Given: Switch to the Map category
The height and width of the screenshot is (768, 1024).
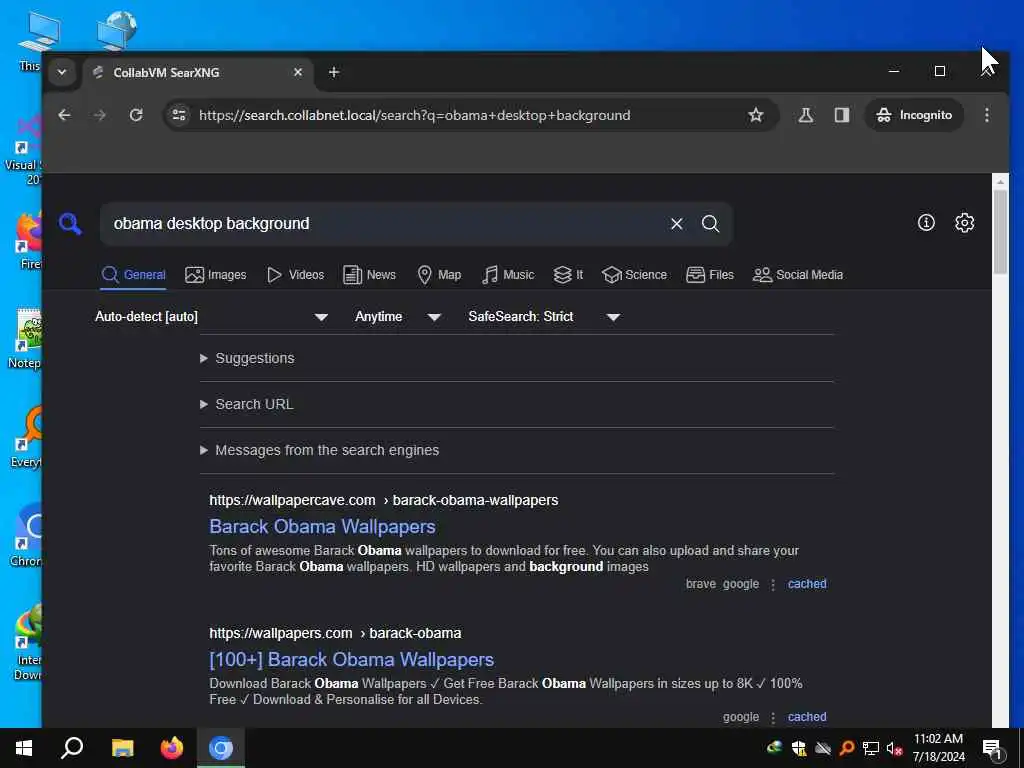Looking at the screenshot, I should point(439,275).
